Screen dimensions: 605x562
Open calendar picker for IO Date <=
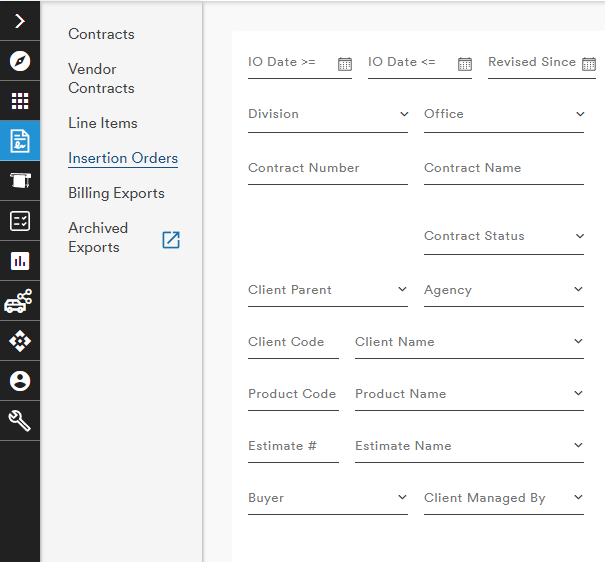tap(465, 64)
